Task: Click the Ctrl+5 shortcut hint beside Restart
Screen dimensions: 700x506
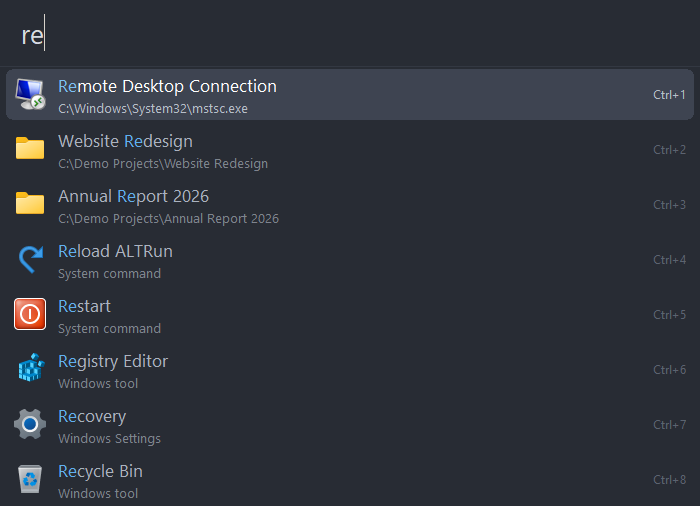Action: pos(669,315)
